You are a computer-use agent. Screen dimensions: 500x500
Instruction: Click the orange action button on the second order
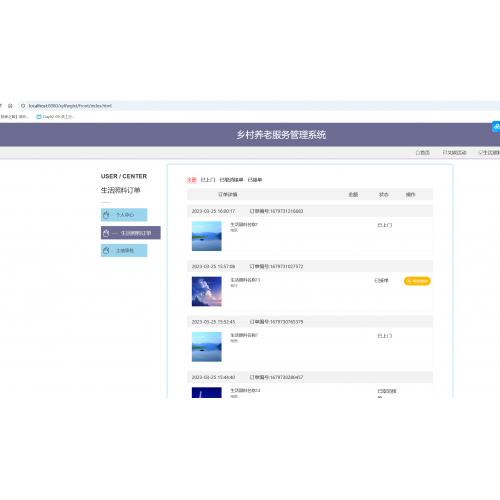tap(417, 281)
